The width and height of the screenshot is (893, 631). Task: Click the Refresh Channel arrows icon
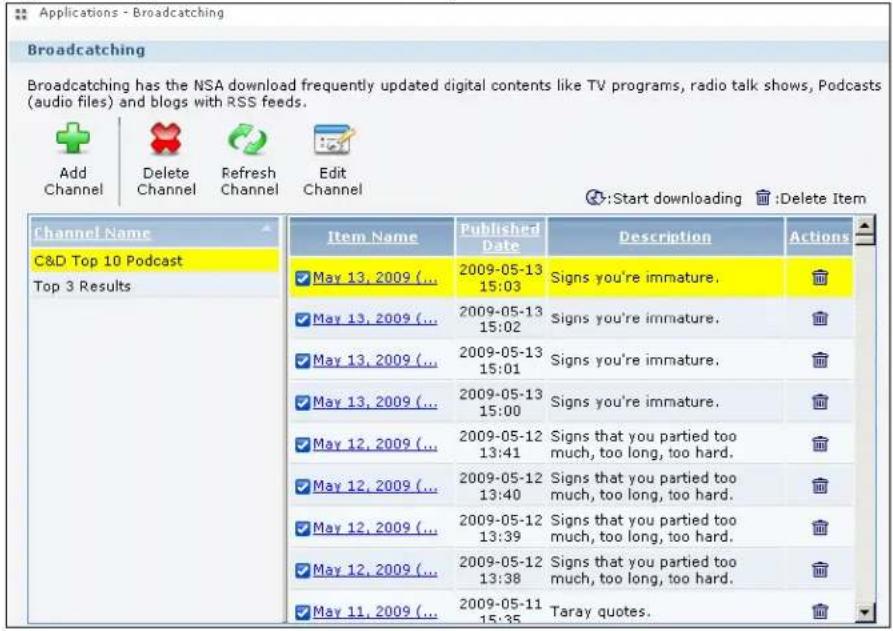coord(248,139)
